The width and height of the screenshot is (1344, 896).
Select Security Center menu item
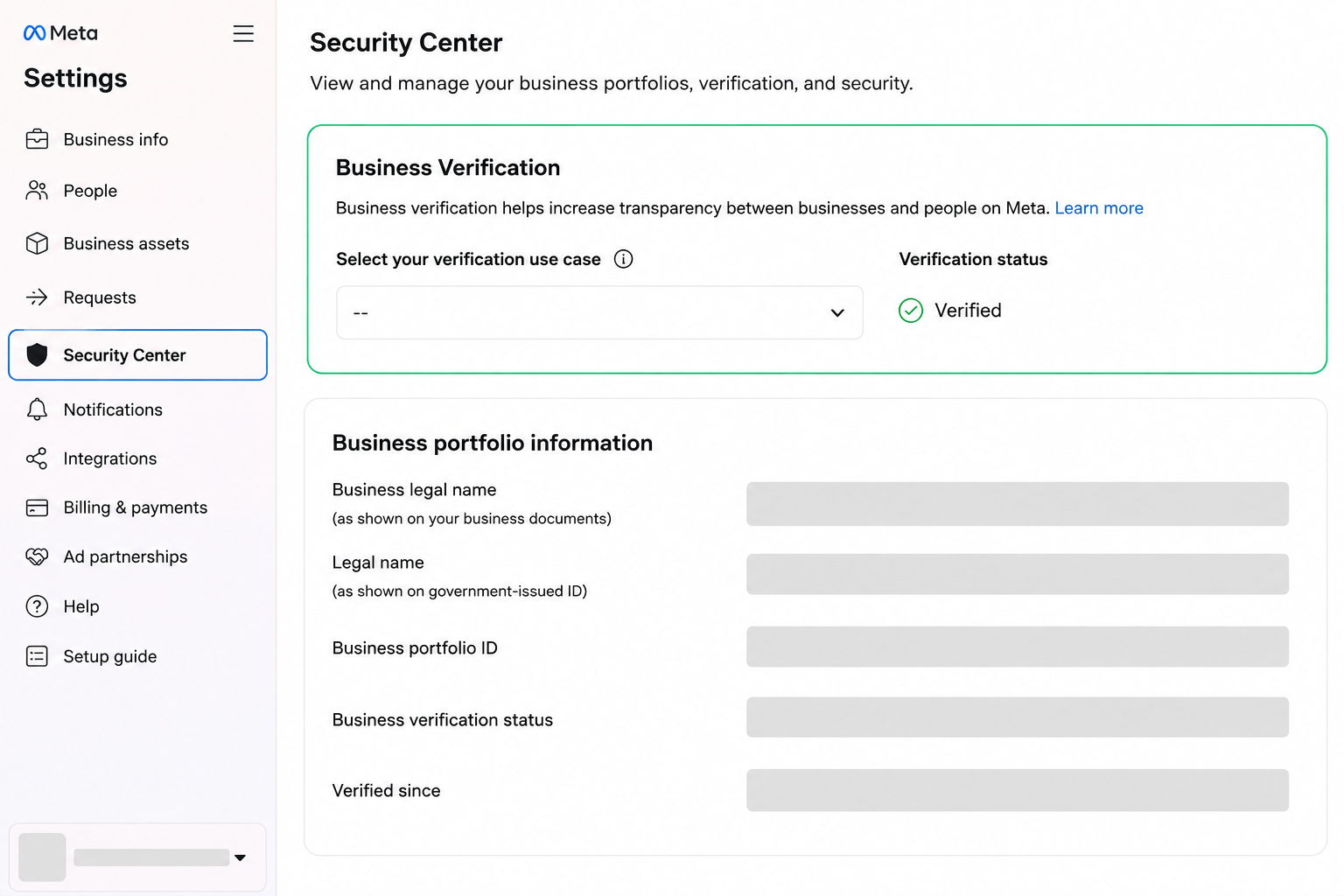(x=137, y=354)
